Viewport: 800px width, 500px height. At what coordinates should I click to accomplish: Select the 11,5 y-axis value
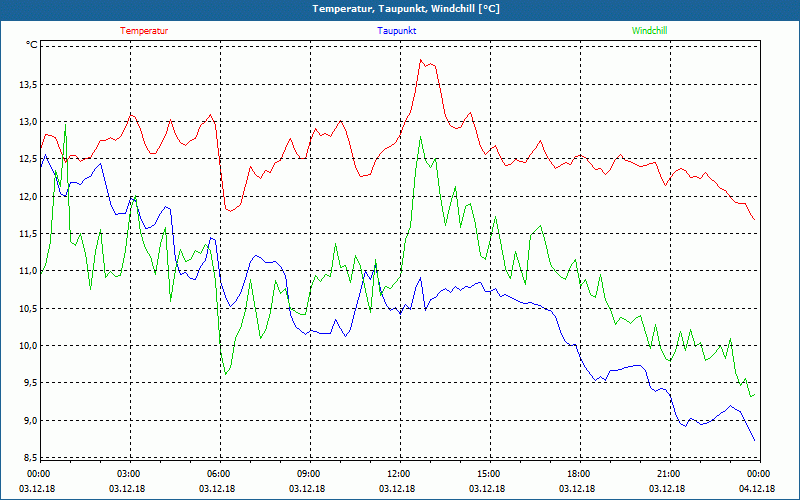[29, 234]
